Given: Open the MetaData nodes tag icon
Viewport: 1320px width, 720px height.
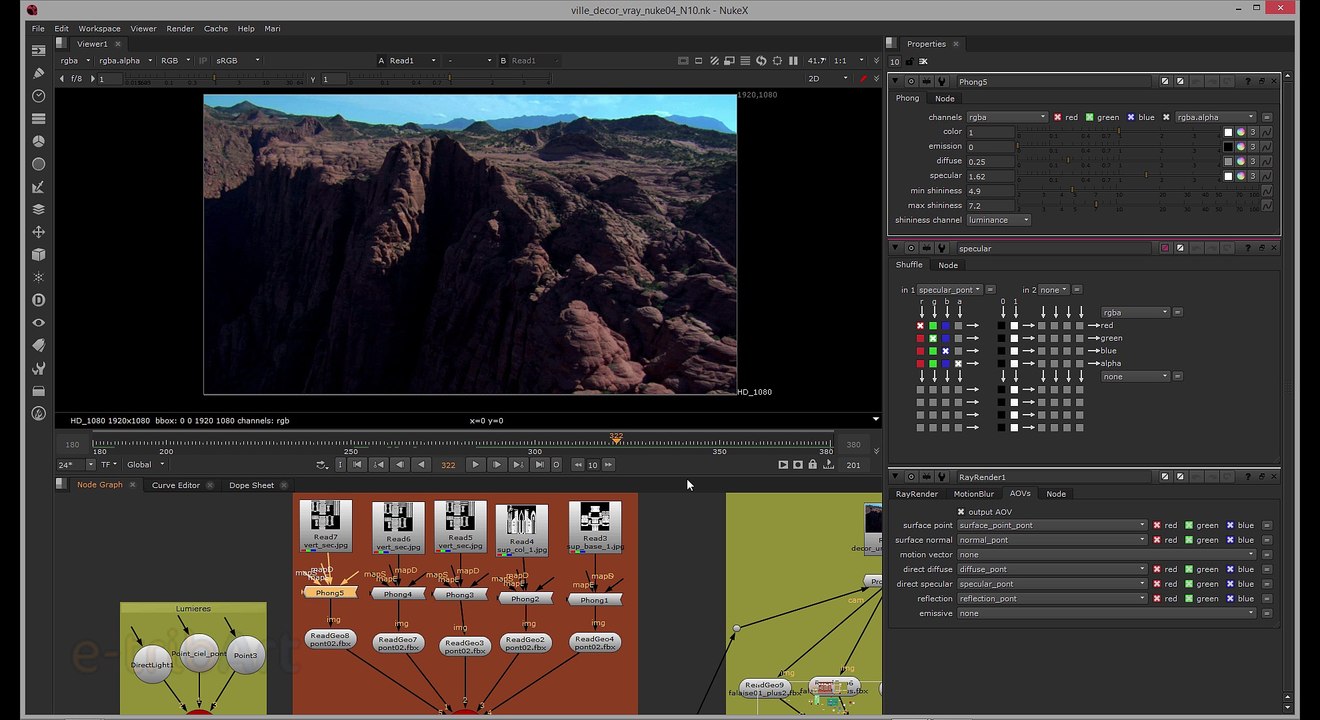Looking at the screenshot, I should pyautogui.click(x=38, y=345).
